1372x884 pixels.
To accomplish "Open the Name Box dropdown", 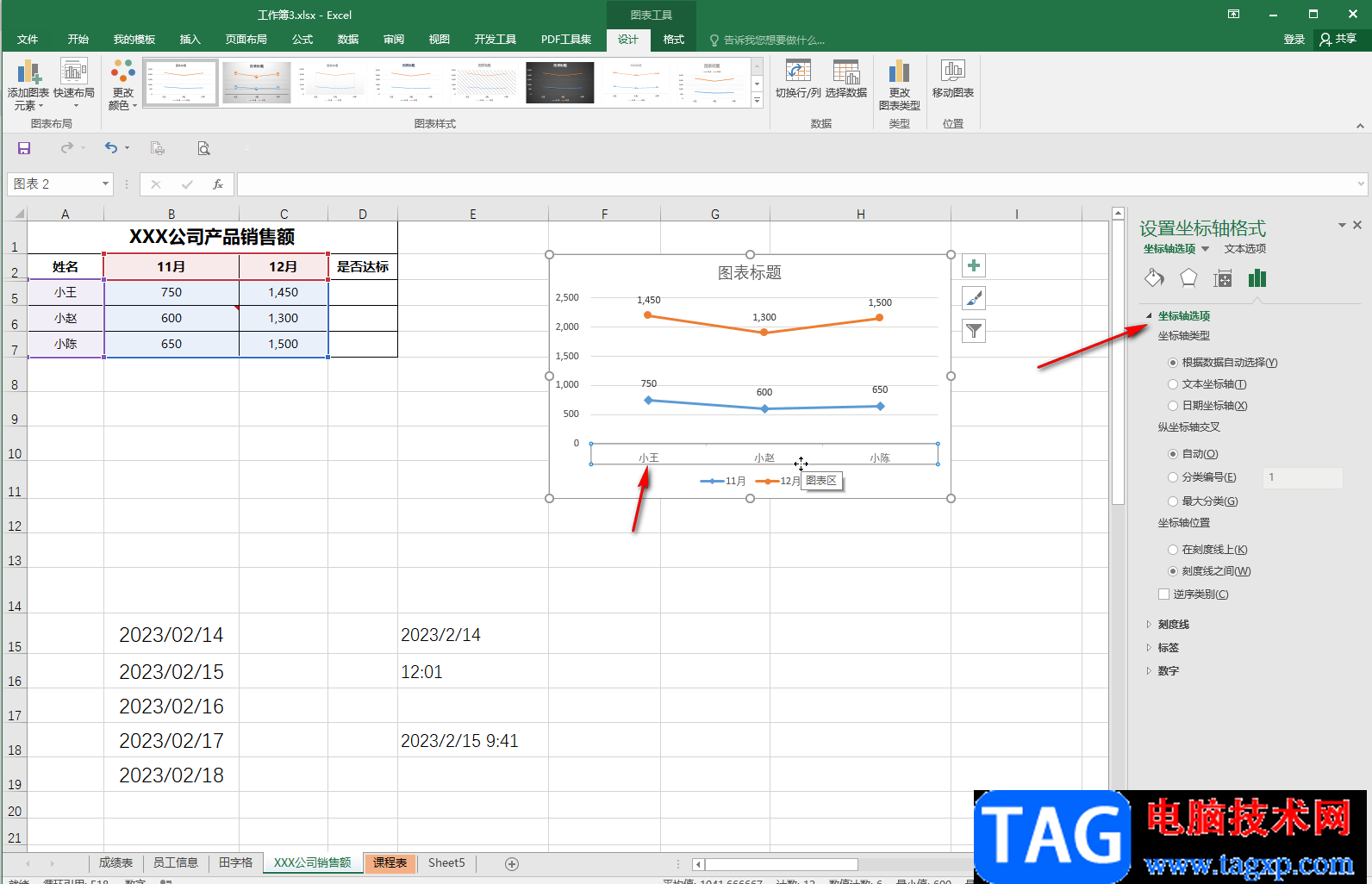I will 105,184.
